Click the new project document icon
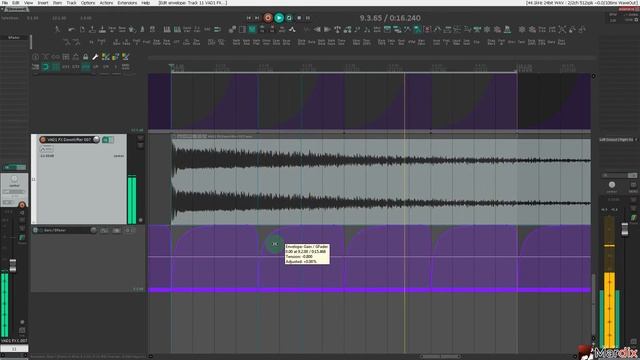Screen dimensions: 640x360 pos(82,29)
